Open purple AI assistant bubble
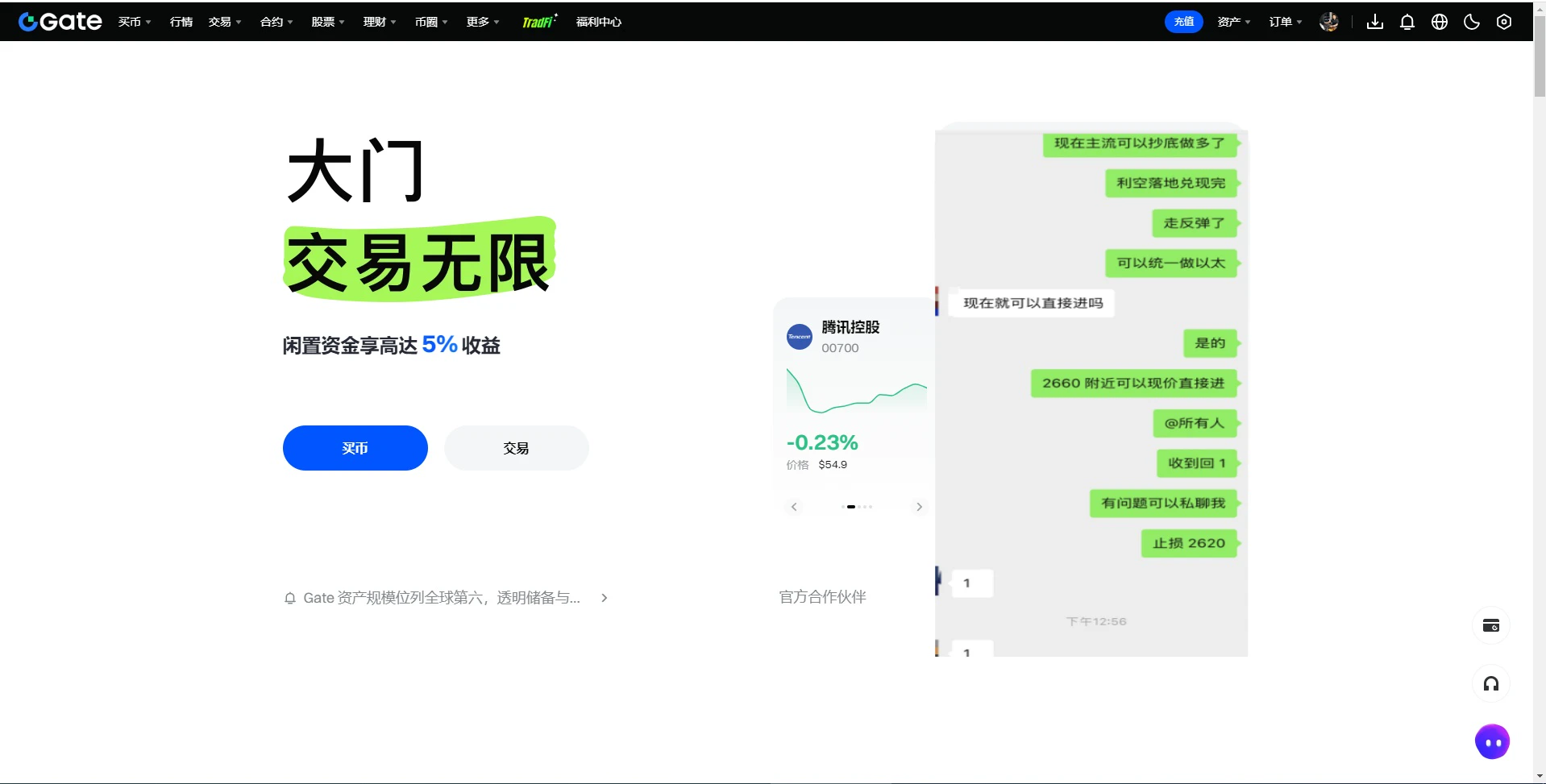1546x784 pixels. click(x=1492, y=742)
